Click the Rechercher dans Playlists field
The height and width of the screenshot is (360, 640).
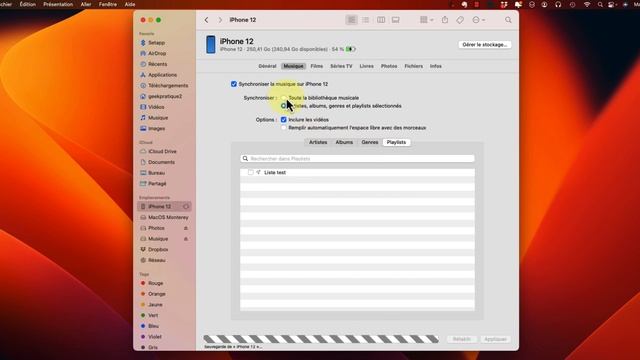point(357,158)
